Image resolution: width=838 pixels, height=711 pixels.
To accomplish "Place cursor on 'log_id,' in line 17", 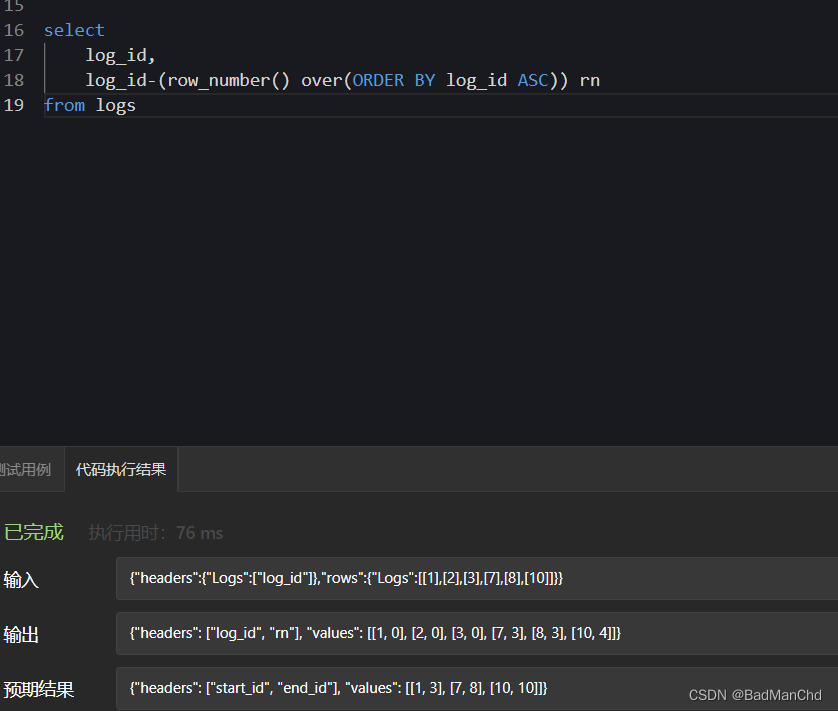I will [x=120, y=56].
